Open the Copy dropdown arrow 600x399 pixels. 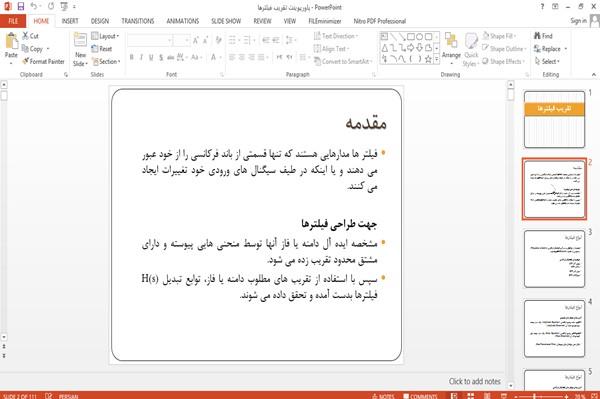48,49
